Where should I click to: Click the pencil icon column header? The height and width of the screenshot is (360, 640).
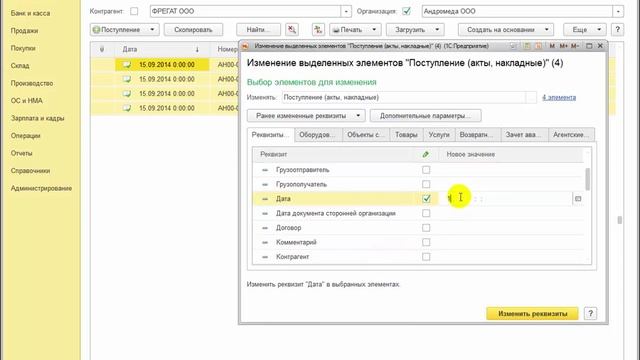tap(426, 154)
